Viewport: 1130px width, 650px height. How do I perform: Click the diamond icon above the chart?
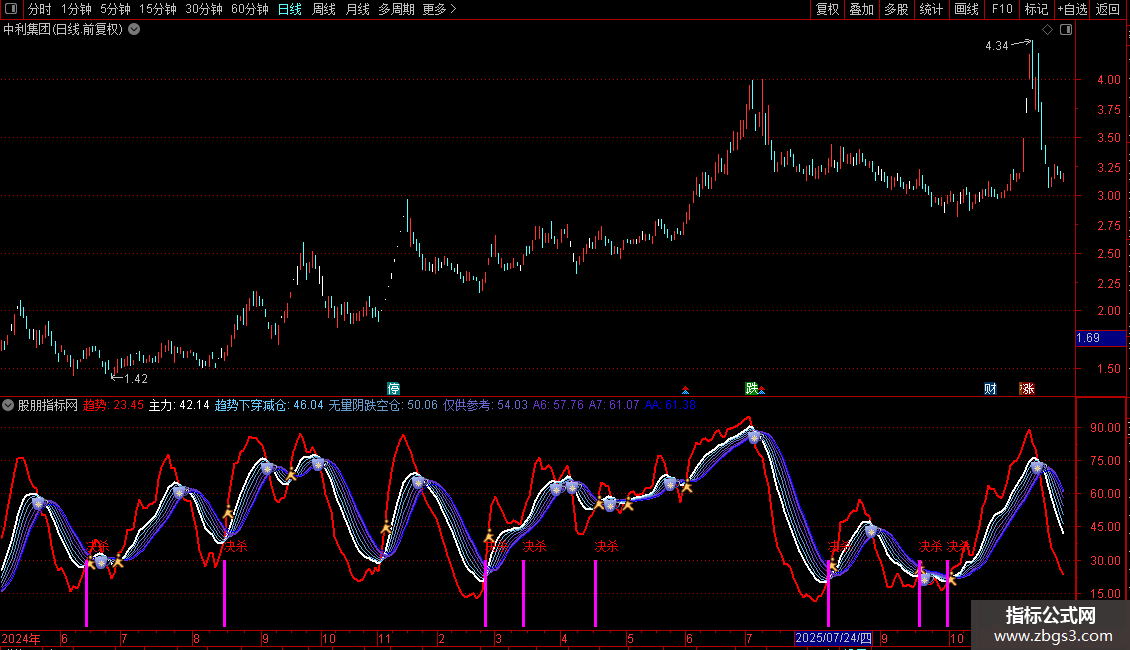pos(1048,30)
